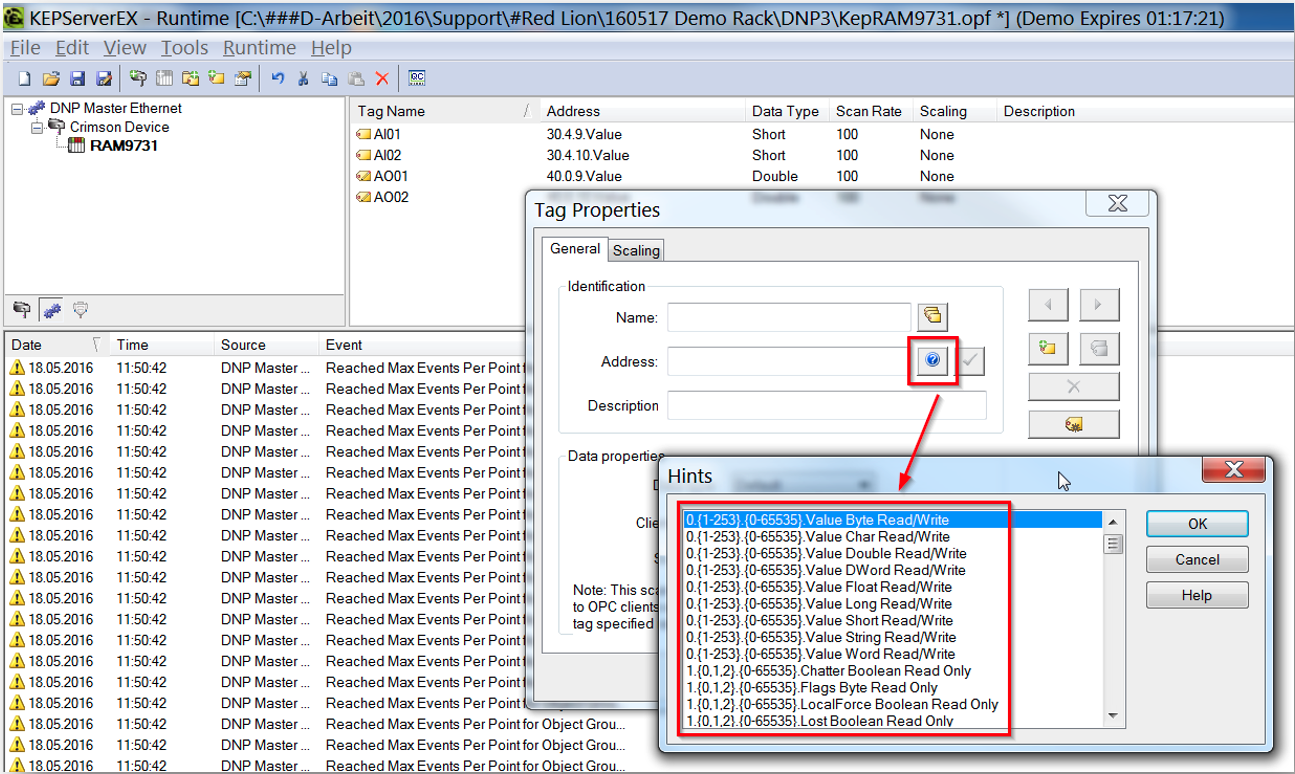Click Cancel in the Hints dialog
1295x774 pixels.
pos(1197,559)
